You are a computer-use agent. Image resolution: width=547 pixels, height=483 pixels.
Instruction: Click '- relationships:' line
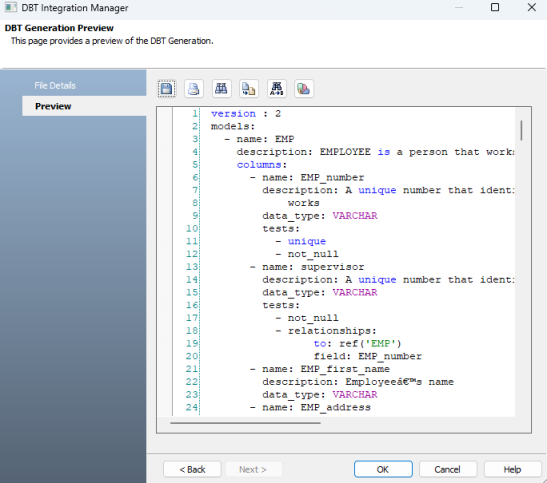(326, 331)
